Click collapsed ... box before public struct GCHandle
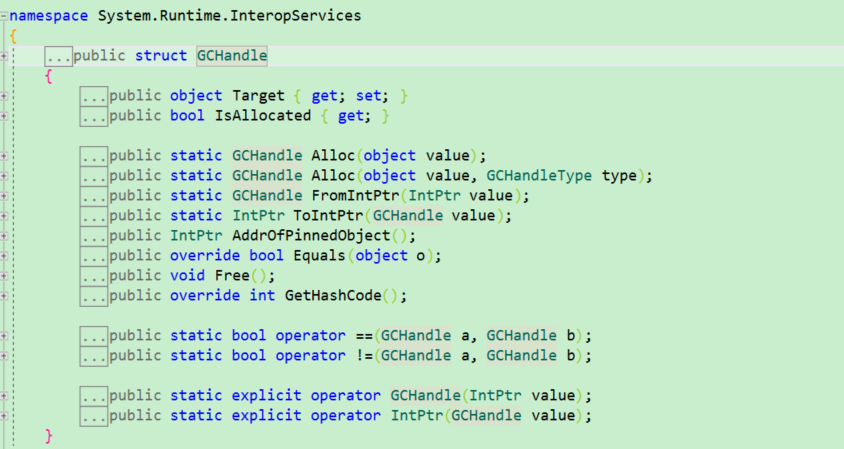Image resolution: width=844 pixels, height=449 pixels. 58,57
